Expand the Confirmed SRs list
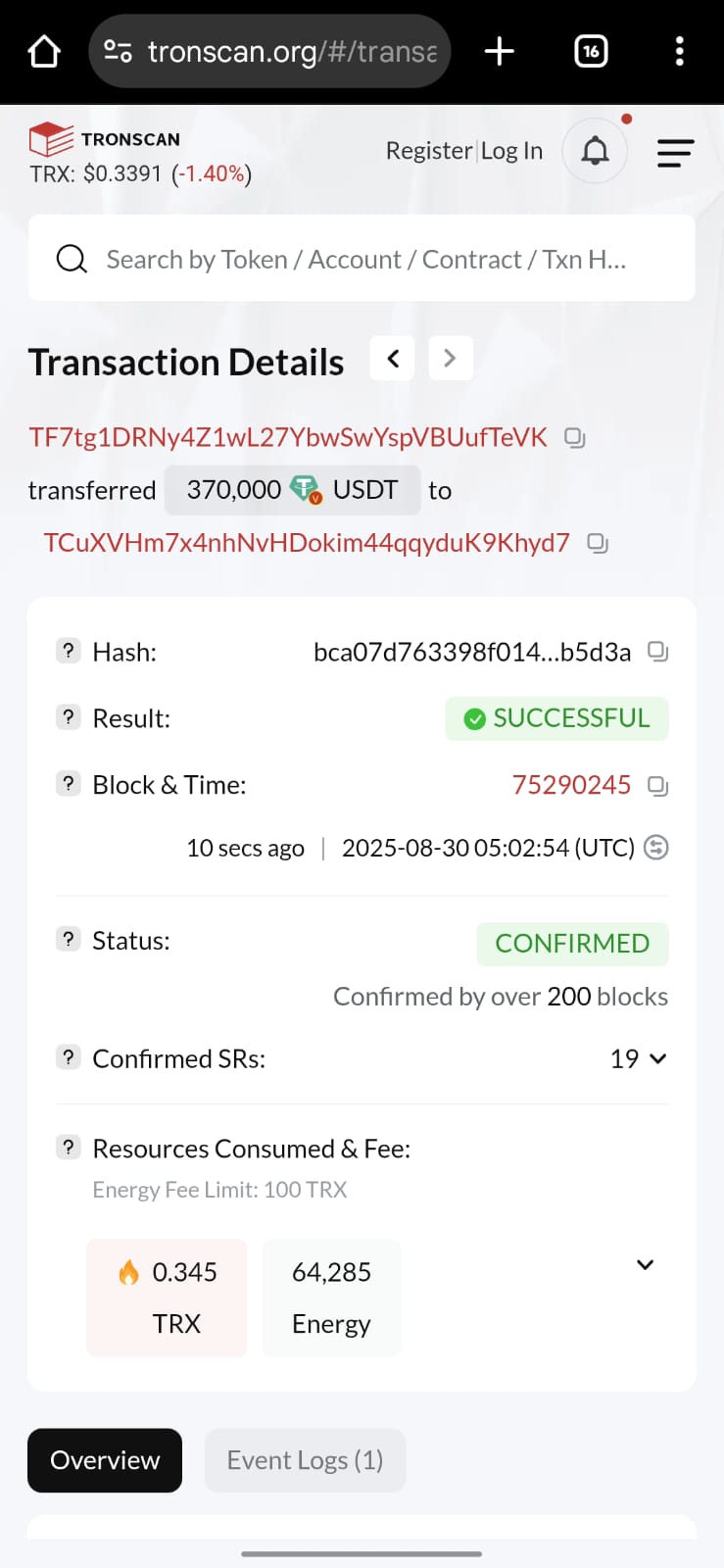 point(657,1058)
